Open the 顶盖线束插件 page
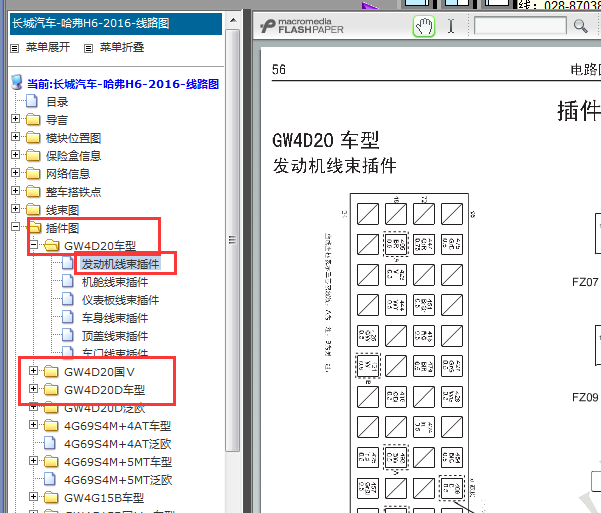This screenshot has width=601, height=513. (115, 336)
